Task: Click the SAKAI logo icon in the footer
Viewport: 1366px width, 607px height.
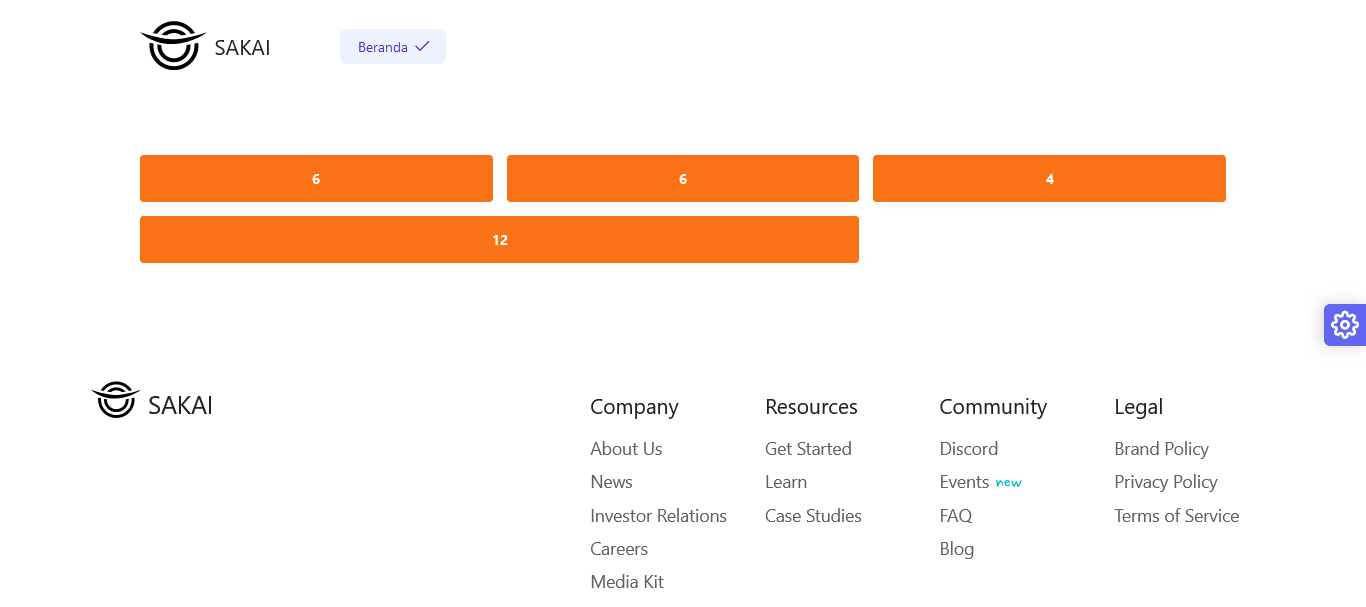Action: click(115, 400)
